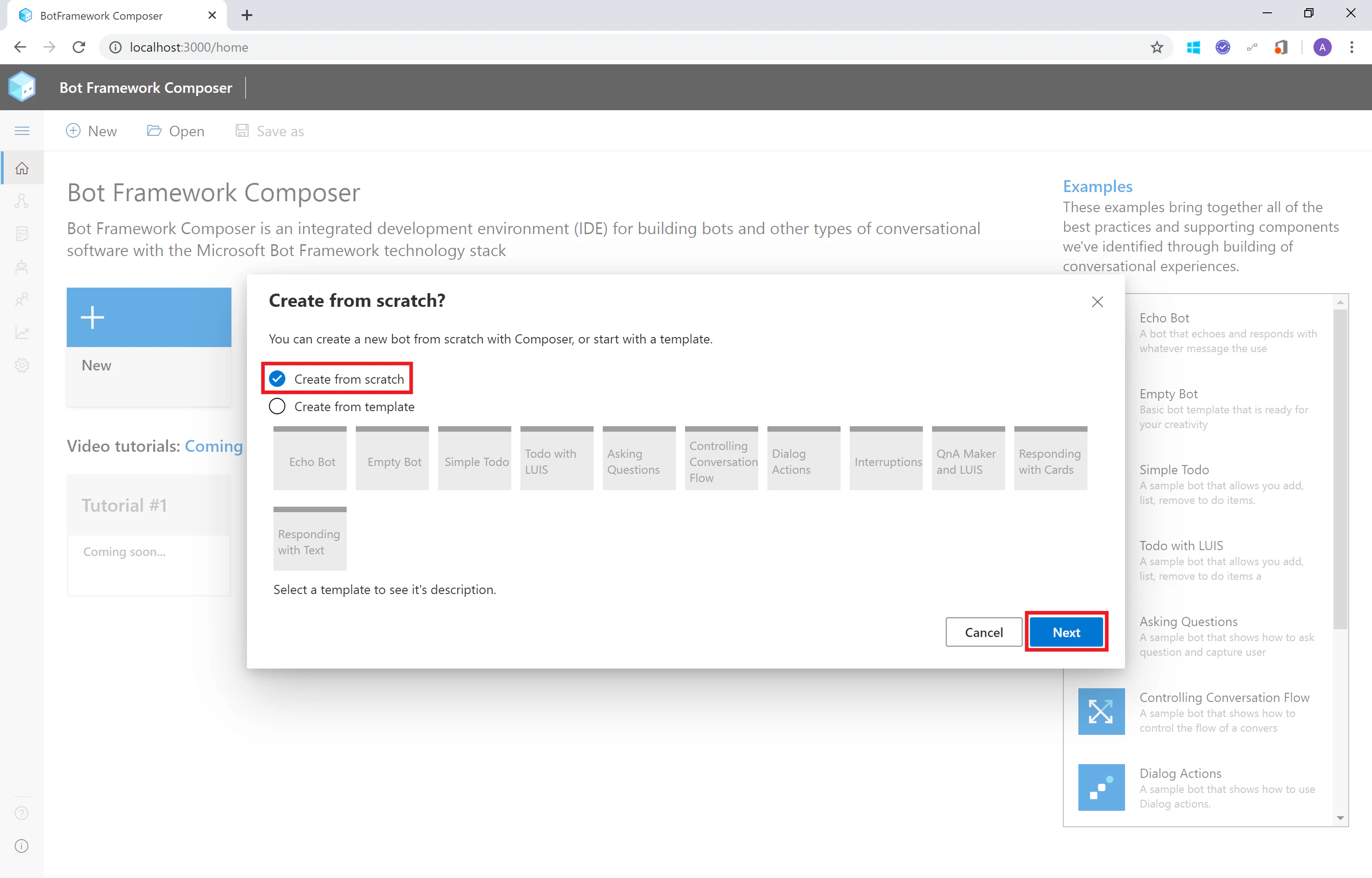Close the Create from scratch dialog
Screen dimensions: 1372x878
[x=1097, y=302]
